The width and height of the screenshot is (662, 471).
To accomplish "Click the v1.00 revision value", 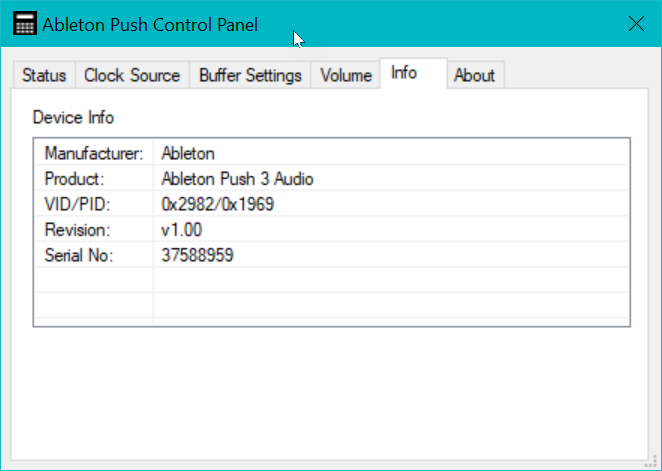I will pyautogui.click(x=182, y=230).
